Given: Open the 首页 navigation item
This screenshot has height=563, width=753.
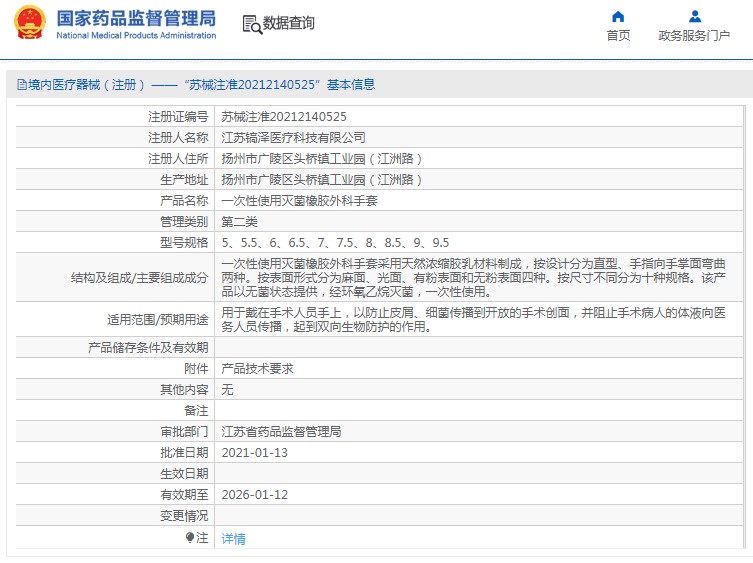Looking at the screenshot, I should point(618,36).
